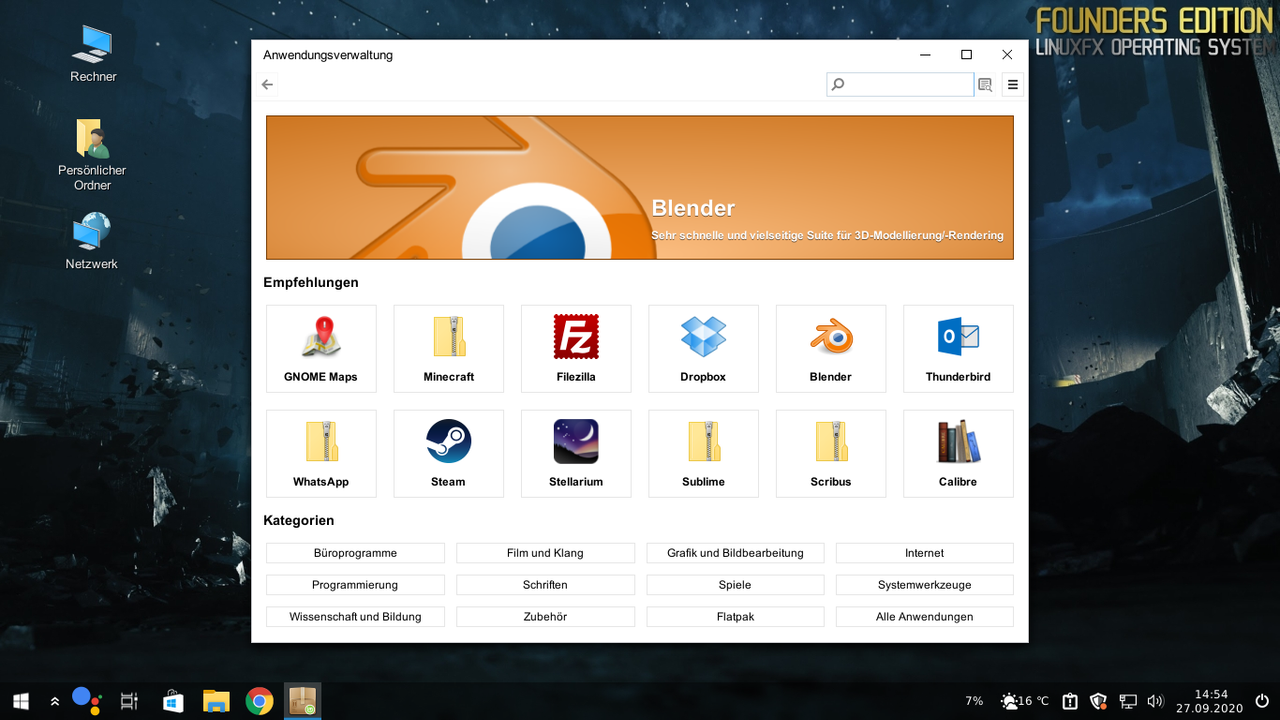Open the Blender featured banner

coord(640,188)
